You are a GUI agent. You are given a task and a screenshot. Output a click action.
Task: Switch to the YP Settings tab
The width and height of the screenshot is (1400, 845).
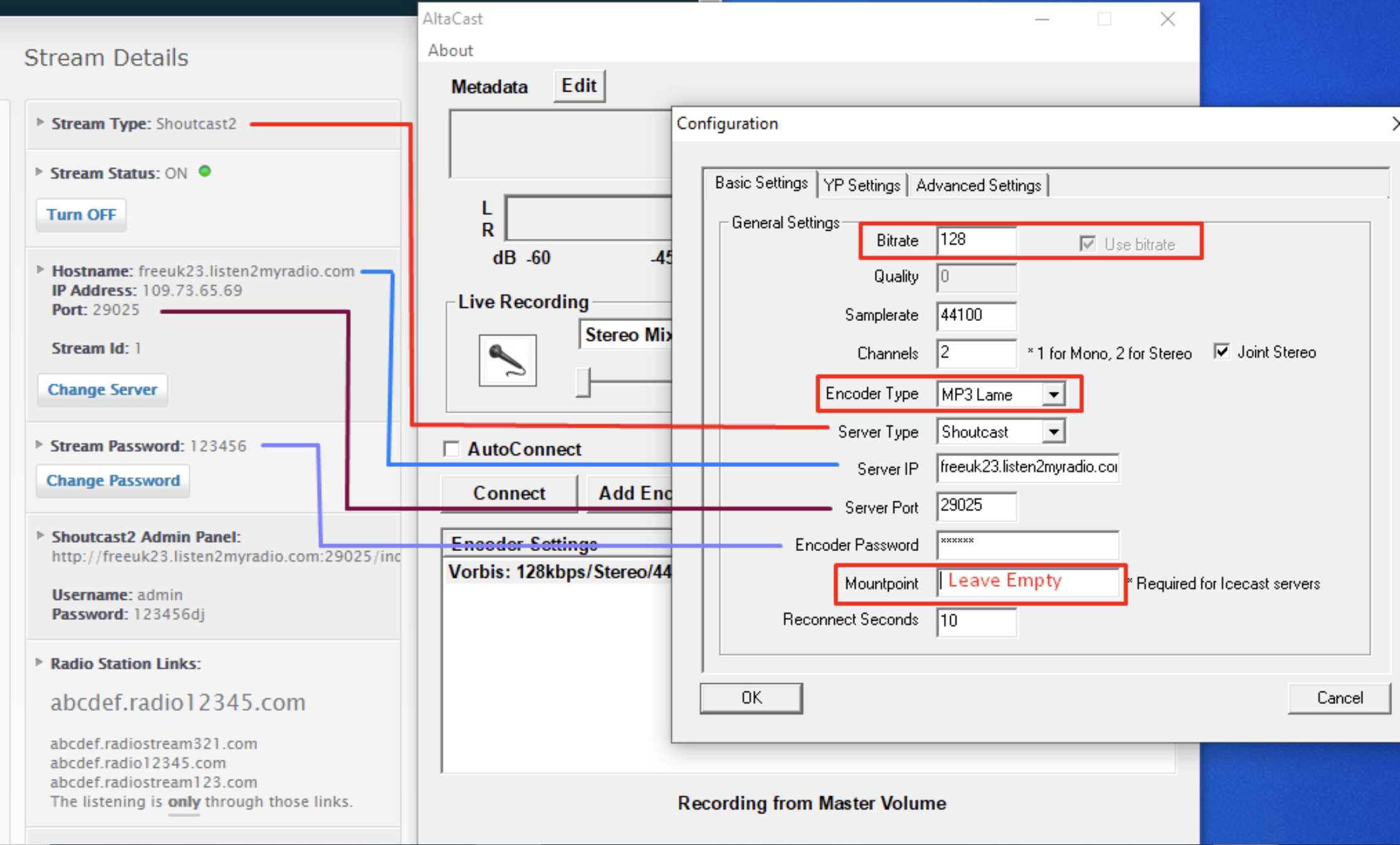861,185
